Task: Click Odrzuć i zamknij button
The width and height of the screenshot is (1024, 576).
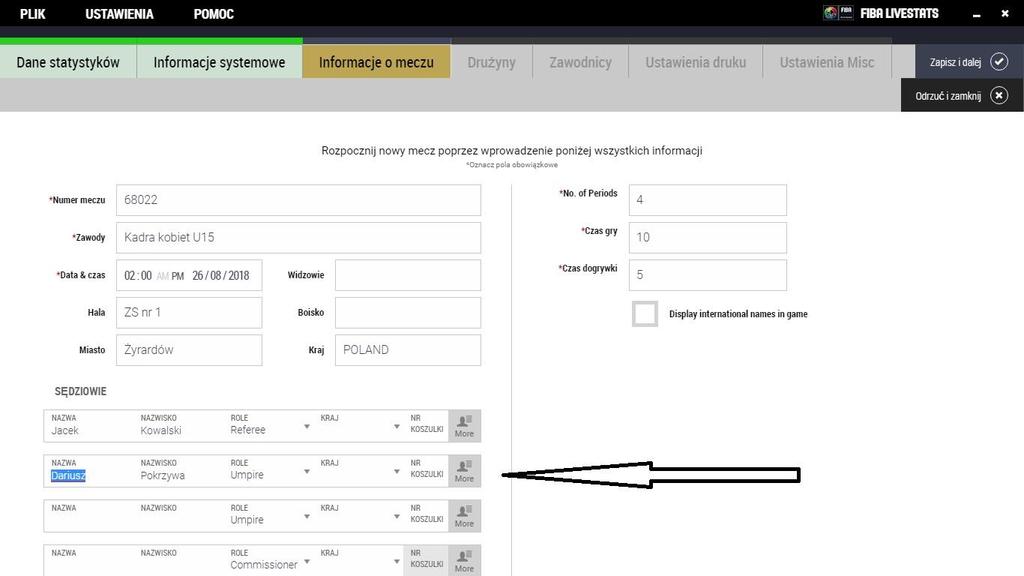Action: click(x=962, y=95)
